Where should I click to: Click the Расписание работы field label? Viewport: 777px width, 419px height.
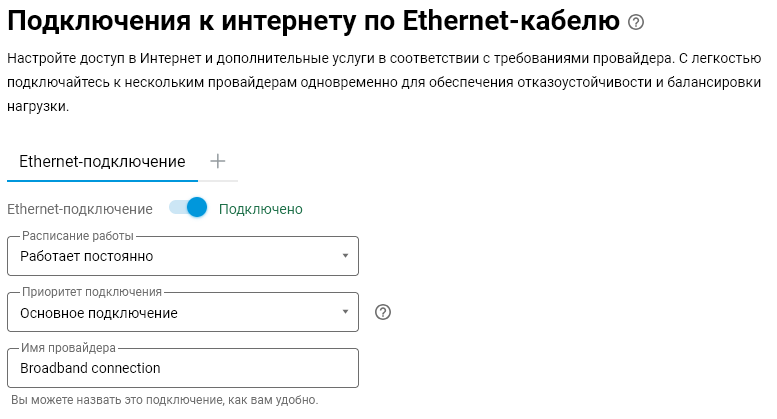point(78,236)
